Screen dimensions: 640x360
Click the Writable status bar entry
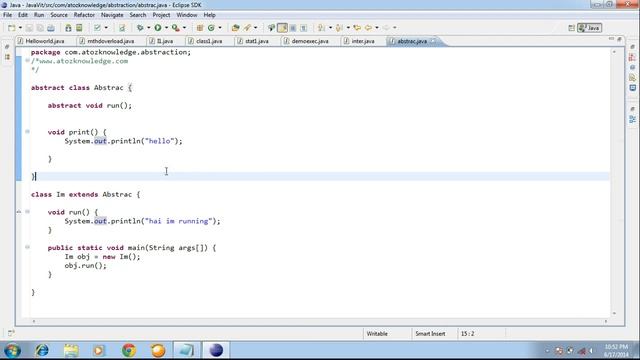[377, 333]
